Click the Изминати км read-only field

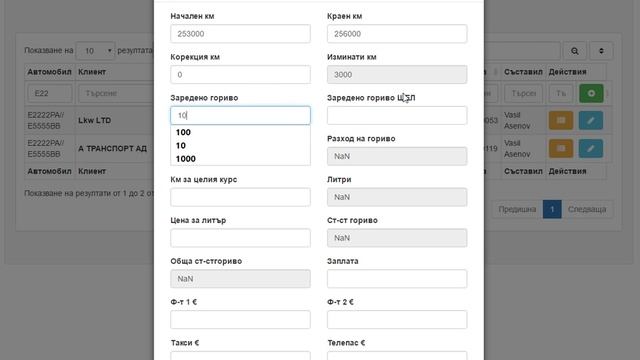(397, 75)
